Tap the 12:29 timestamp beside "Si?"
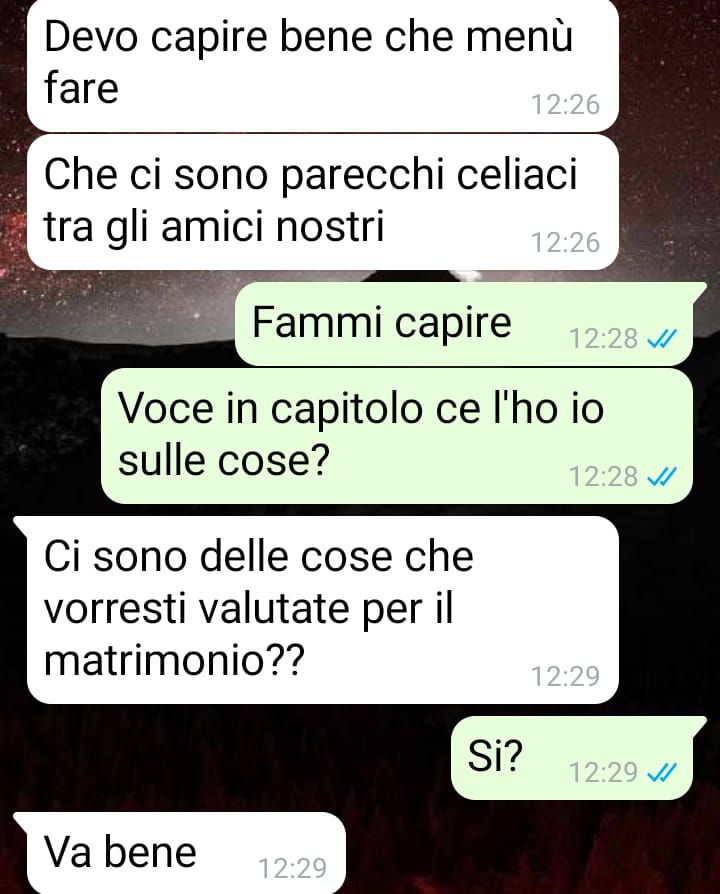The image size is (720, 894). click(603, 773)
